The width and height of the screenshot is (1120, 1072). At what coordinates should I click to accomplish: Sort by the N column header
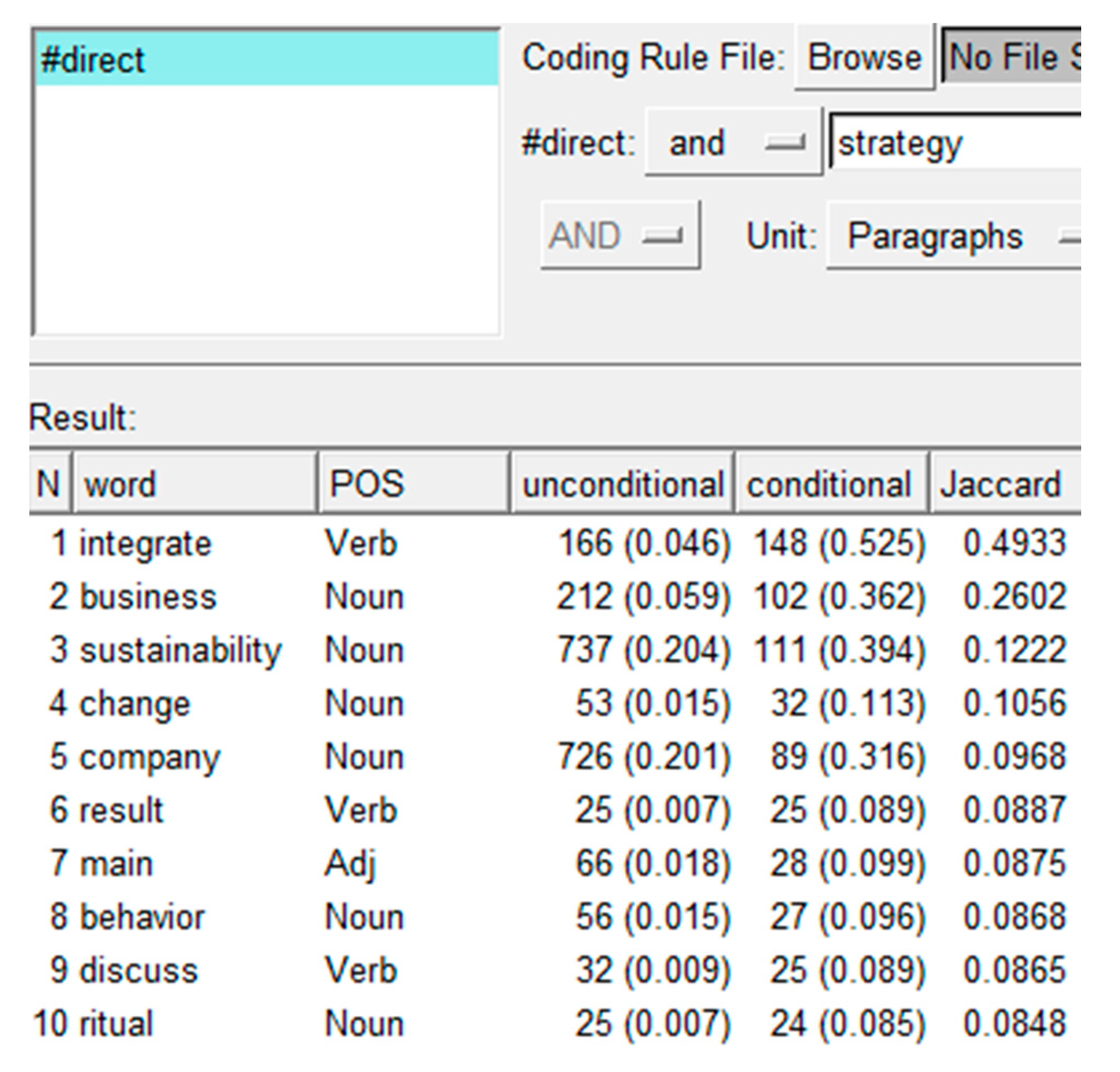point(49,483)
